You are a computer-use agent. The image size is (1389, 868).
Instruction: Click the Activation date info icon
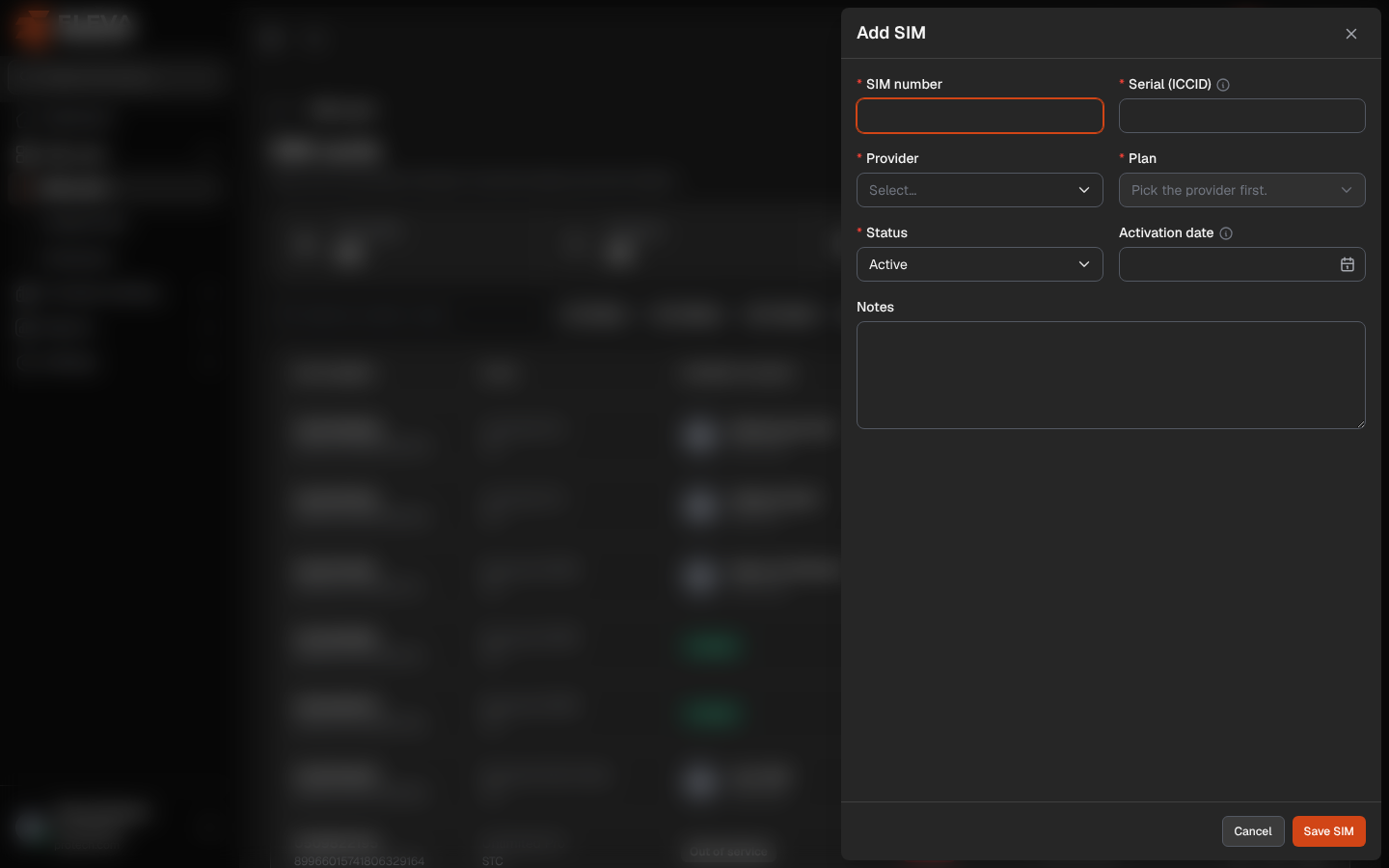click(x=1226, y=233)
